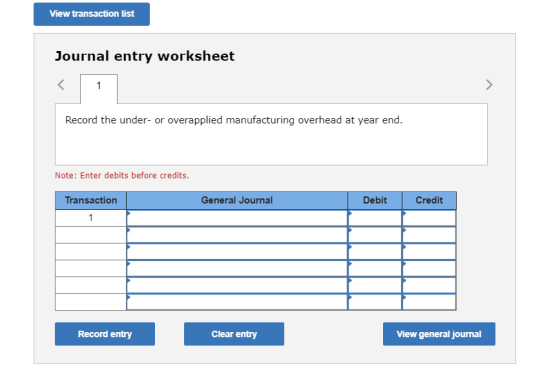Click the Credit column header

click(x=429, y=200)
